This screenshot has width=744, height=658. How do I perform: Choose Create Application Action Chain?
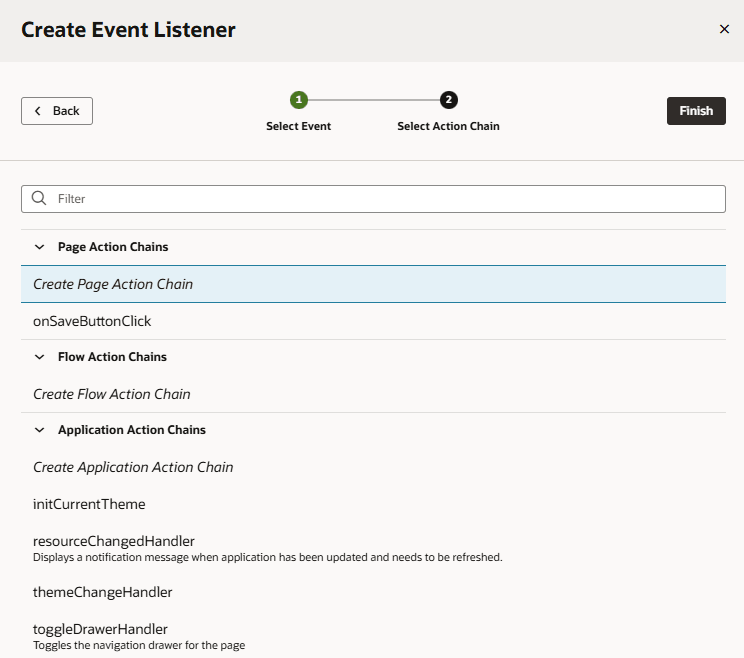[373, 467]
